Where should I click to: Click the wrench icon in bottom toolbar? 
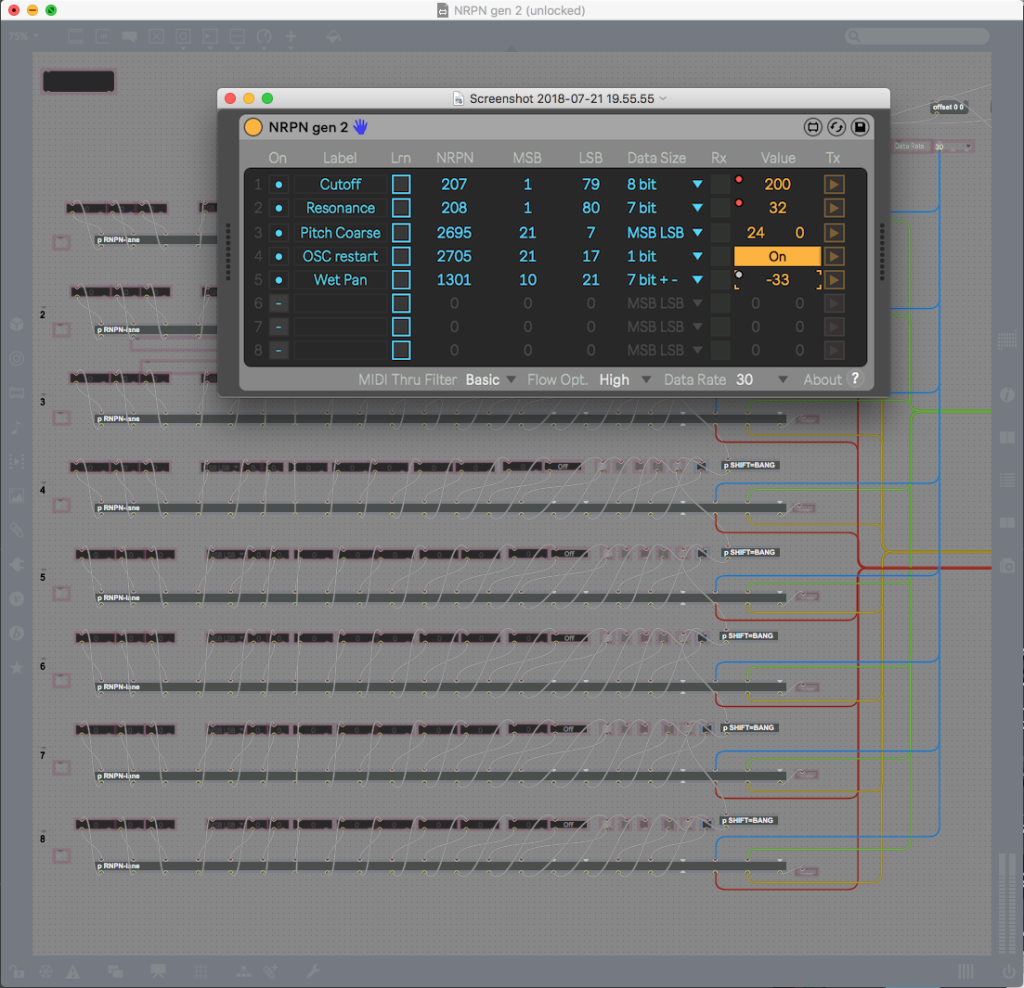point(312,971)
